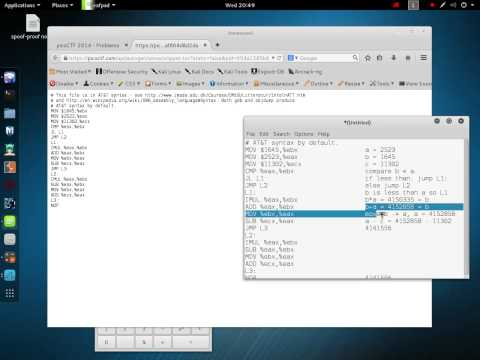Open the Information dropdown in developer toolbar
The image size is (480, 360).
(229, 84)
